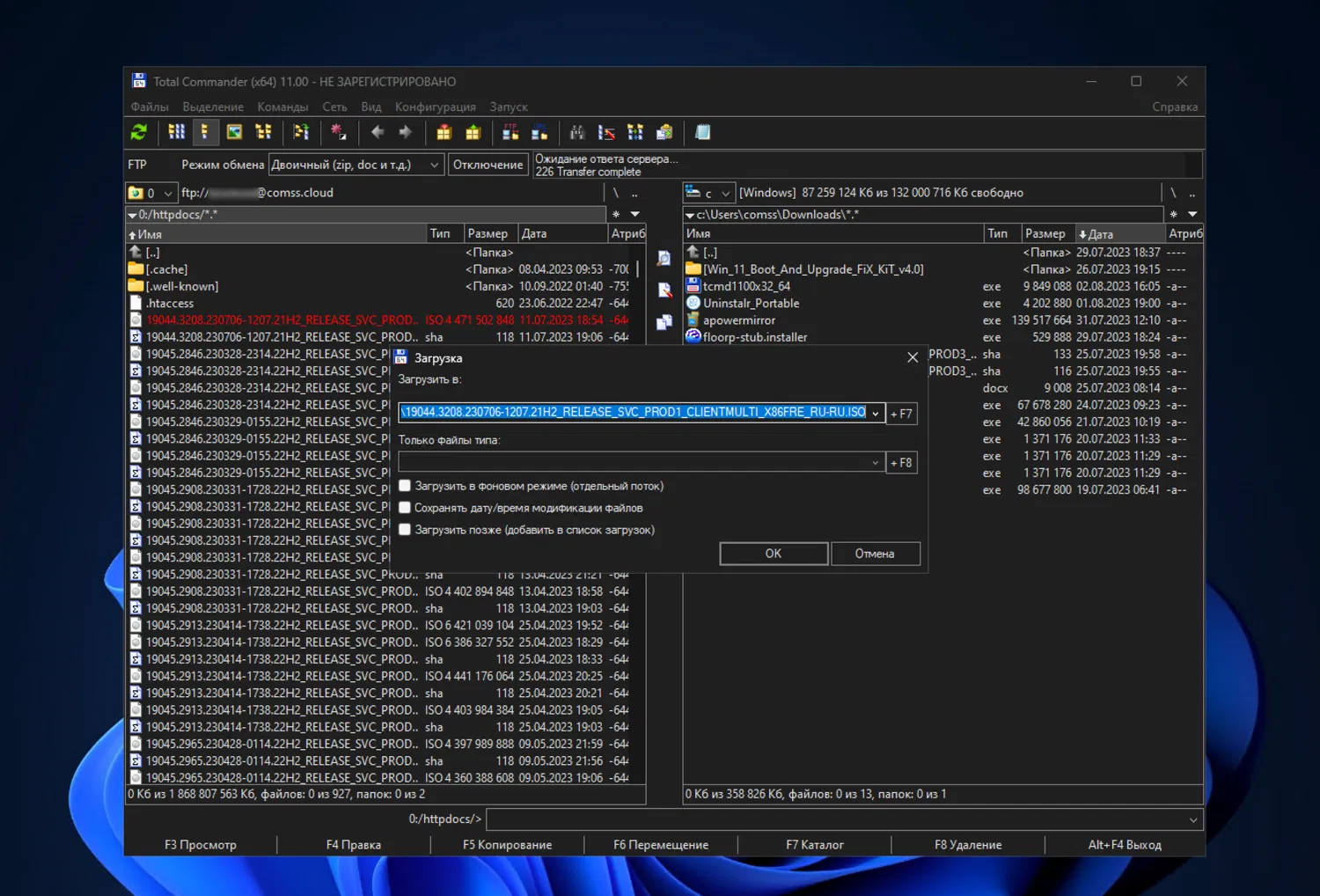Expand the 'Режим обмена' transfer mode dropdown

[434, 165]
